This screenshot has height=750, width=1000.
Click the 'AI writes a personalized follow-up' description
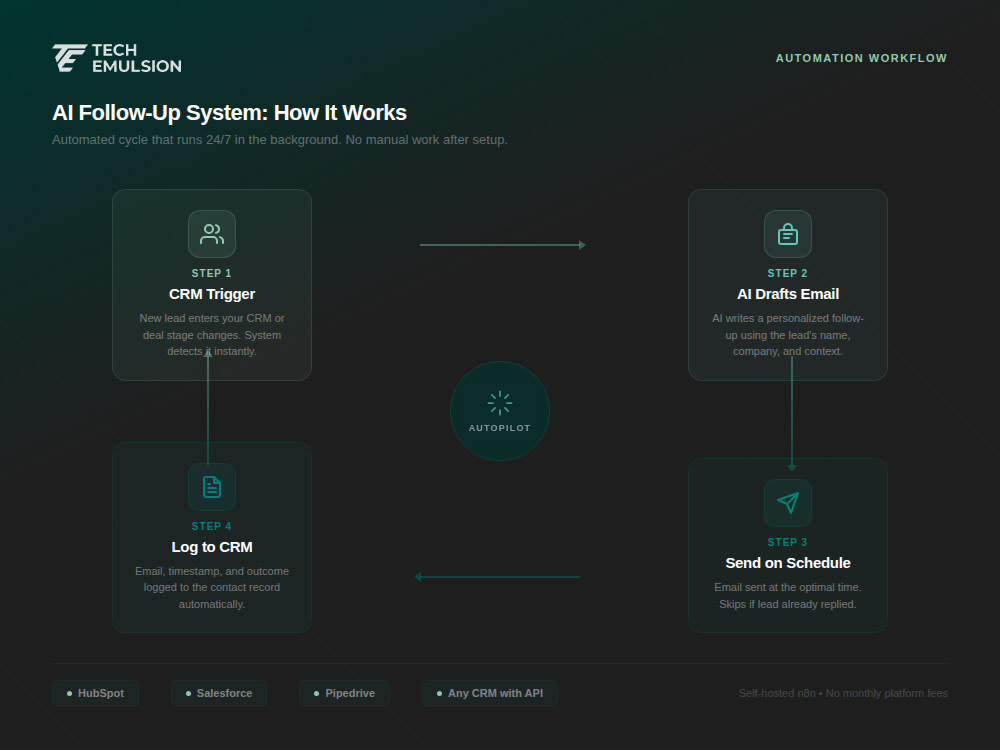point(788,335)
